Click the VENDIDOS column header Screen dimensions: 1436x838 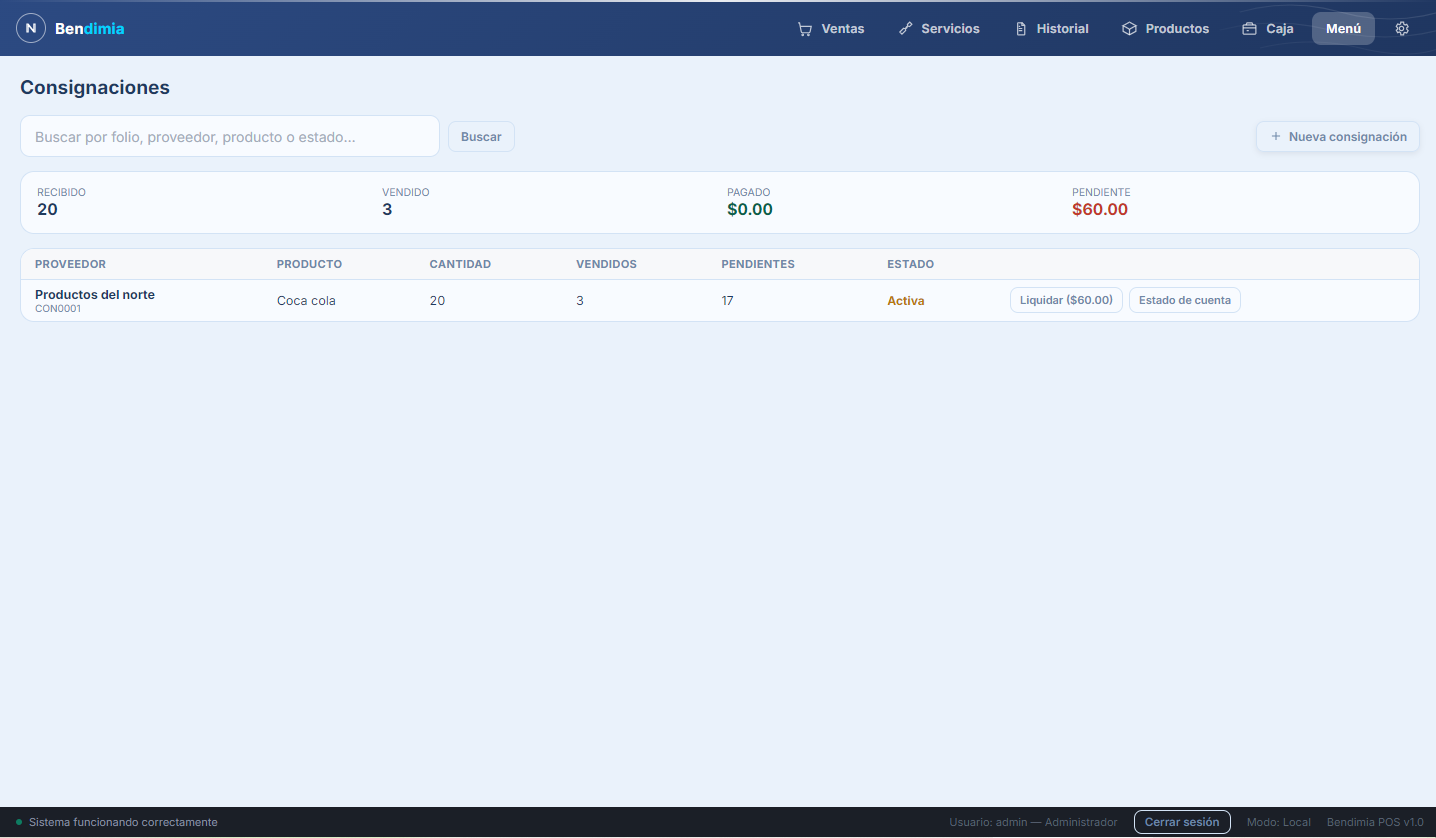606,265
